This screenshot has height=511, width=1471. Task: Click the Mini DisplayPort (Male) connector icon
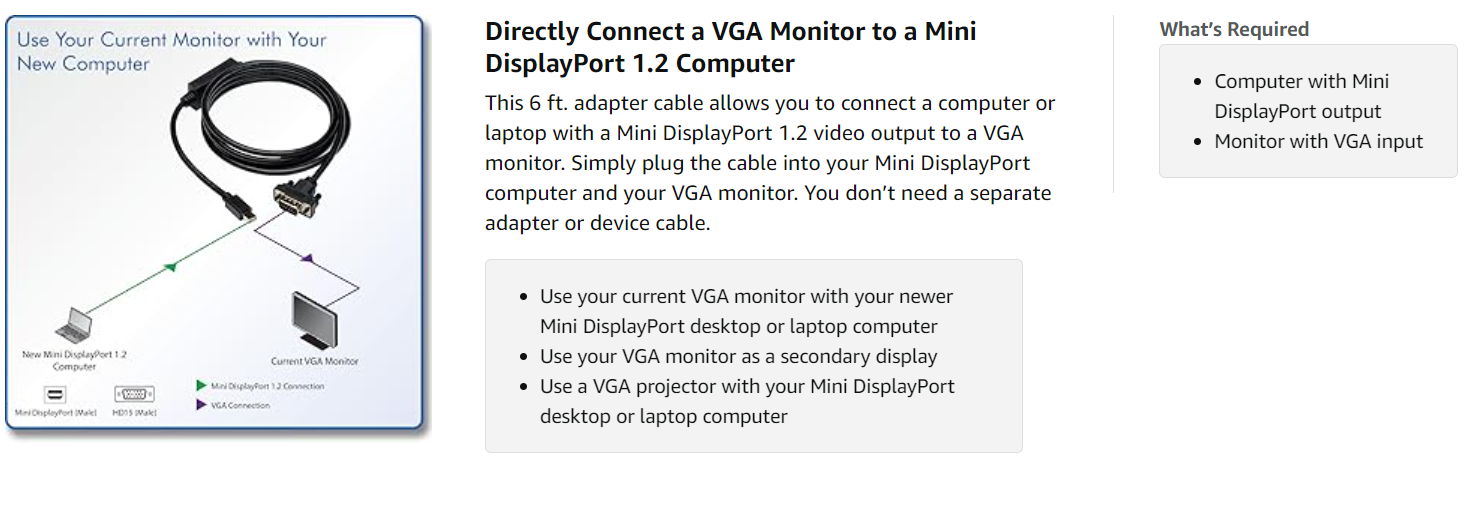pyautogui.click(x=55, y=394)
